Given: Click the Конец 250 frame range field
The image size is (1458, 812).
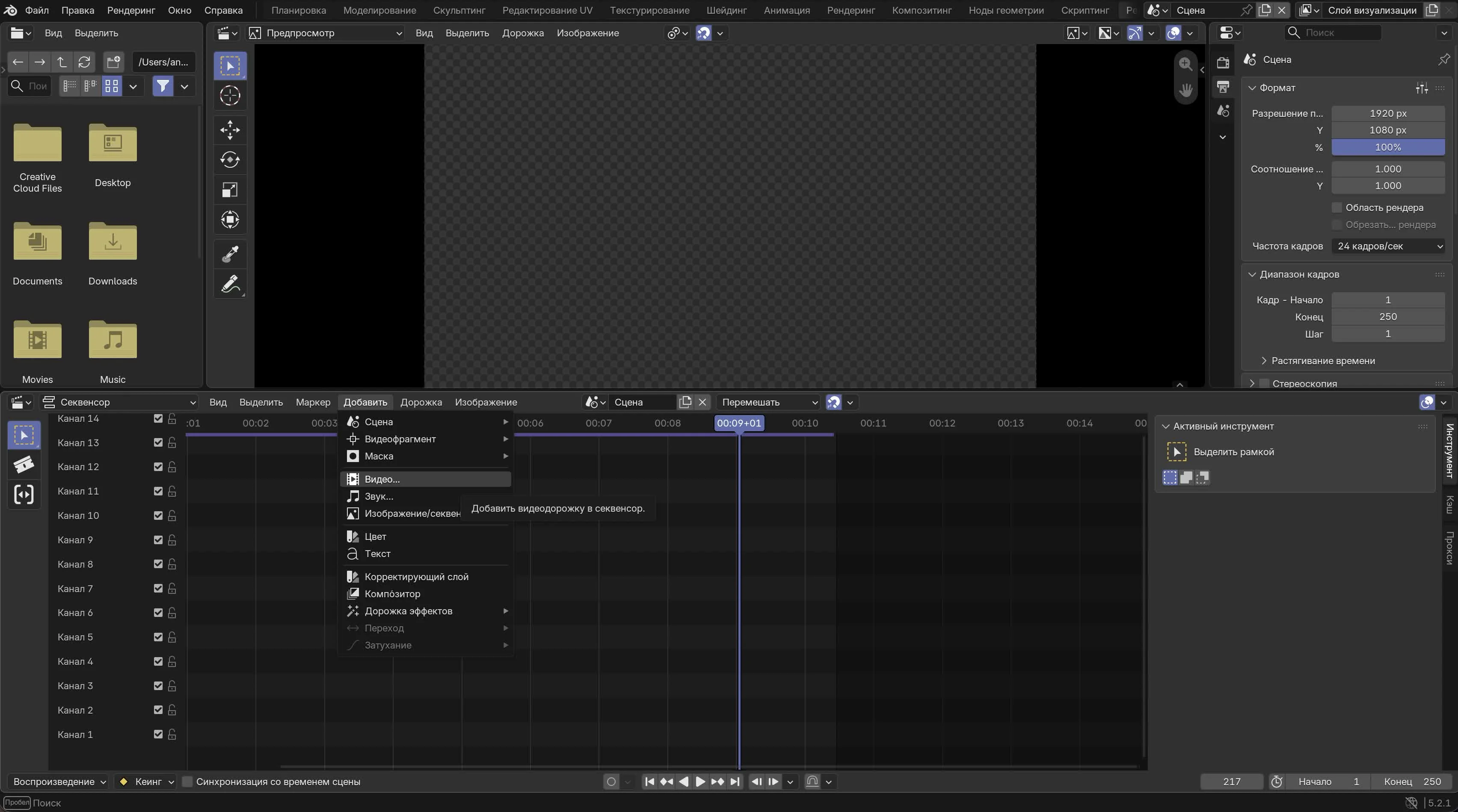Looking at the screenshot, I should 1388,317.
